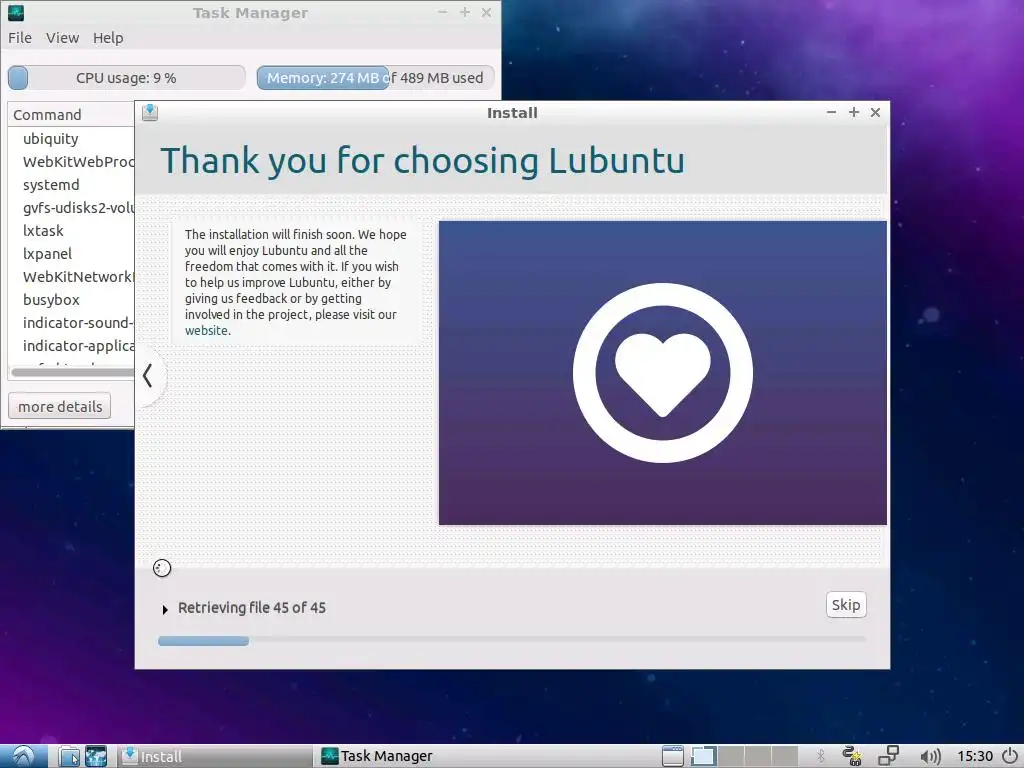
Task: Switch to the Install window in taskbar
Action: 216,756
